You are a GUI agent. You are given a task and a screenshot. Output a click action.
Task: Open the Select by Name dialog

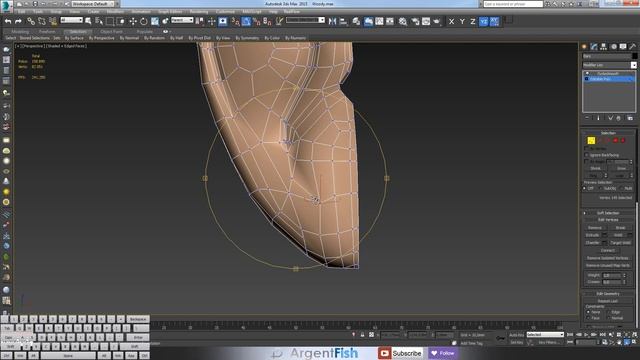pos(99,21)
